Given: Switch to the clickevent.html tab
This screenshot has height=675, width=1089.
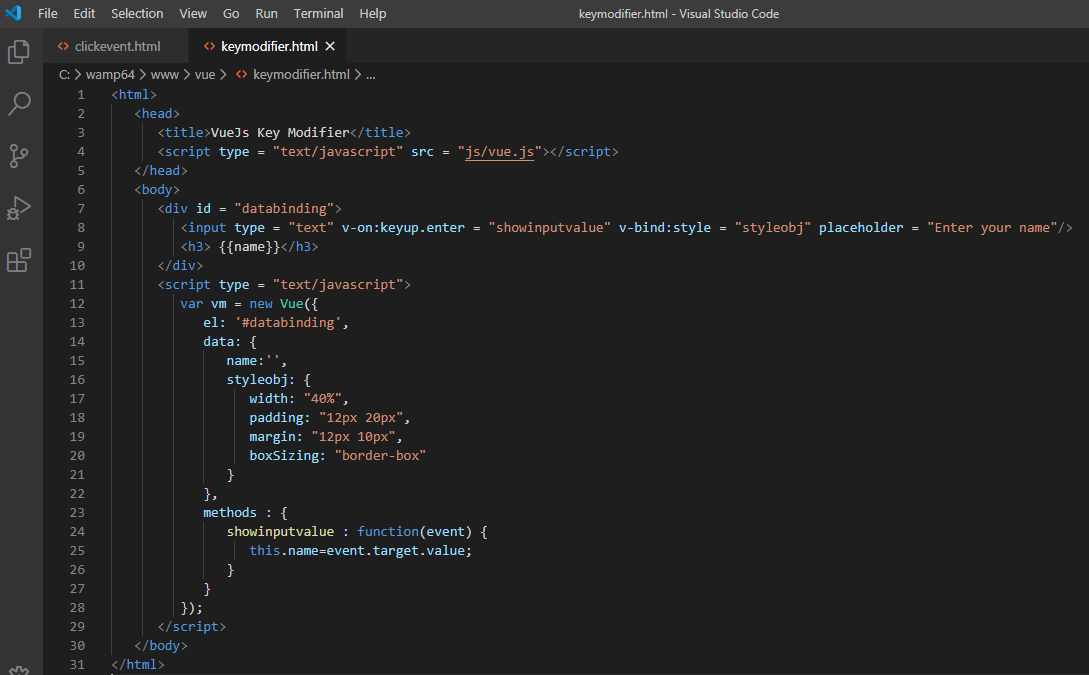Looking at the screenshot, I should click(x=117, y=47).
